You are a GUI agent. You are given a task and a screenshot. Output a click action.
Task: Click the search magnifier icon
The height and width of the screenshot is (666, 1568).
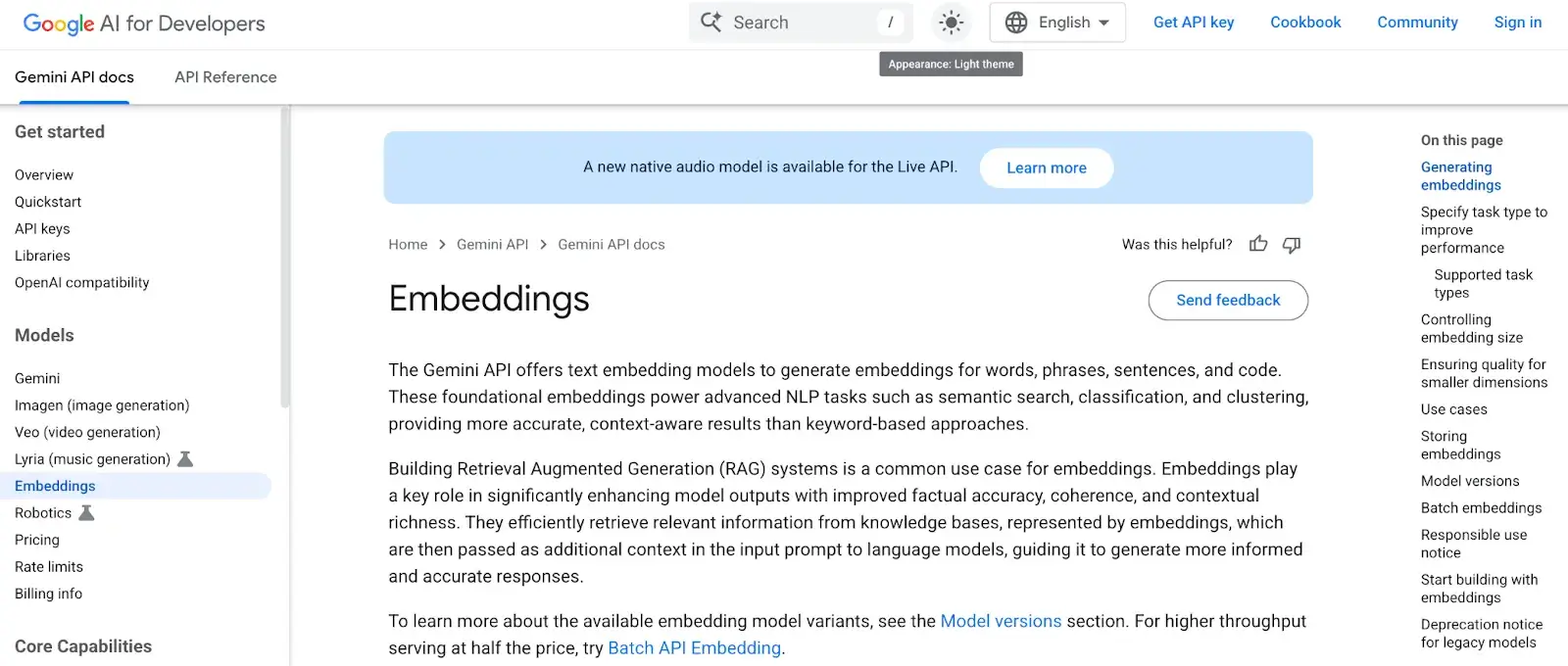tap(711, 23)
